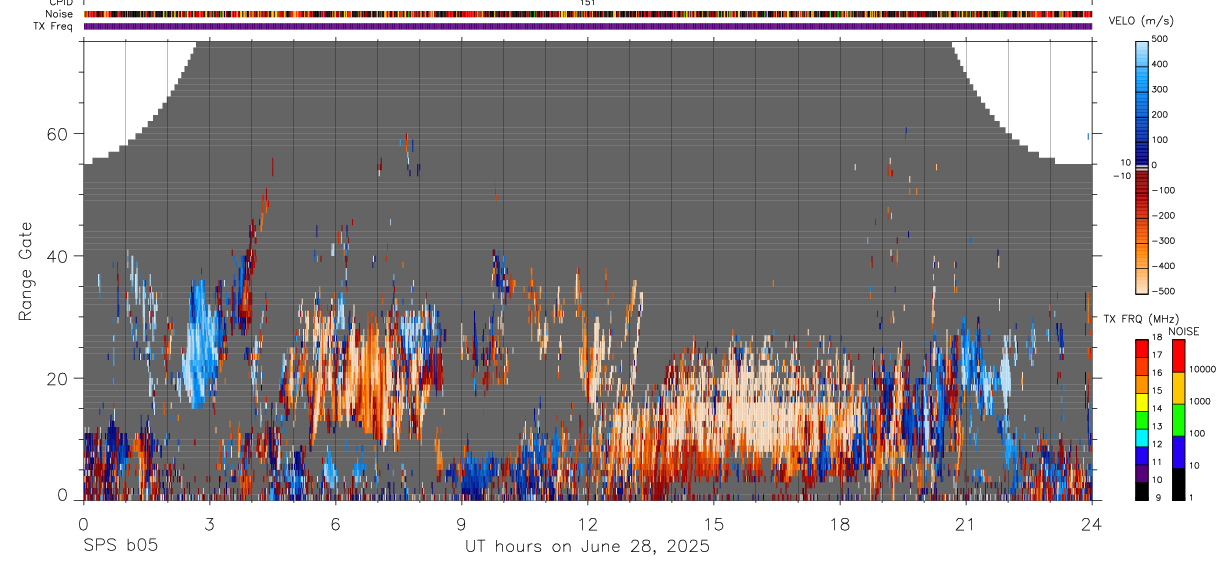The image size is (1228, 567).
Task: Click the blue 10 noise level swatch
Action: 1178,451
